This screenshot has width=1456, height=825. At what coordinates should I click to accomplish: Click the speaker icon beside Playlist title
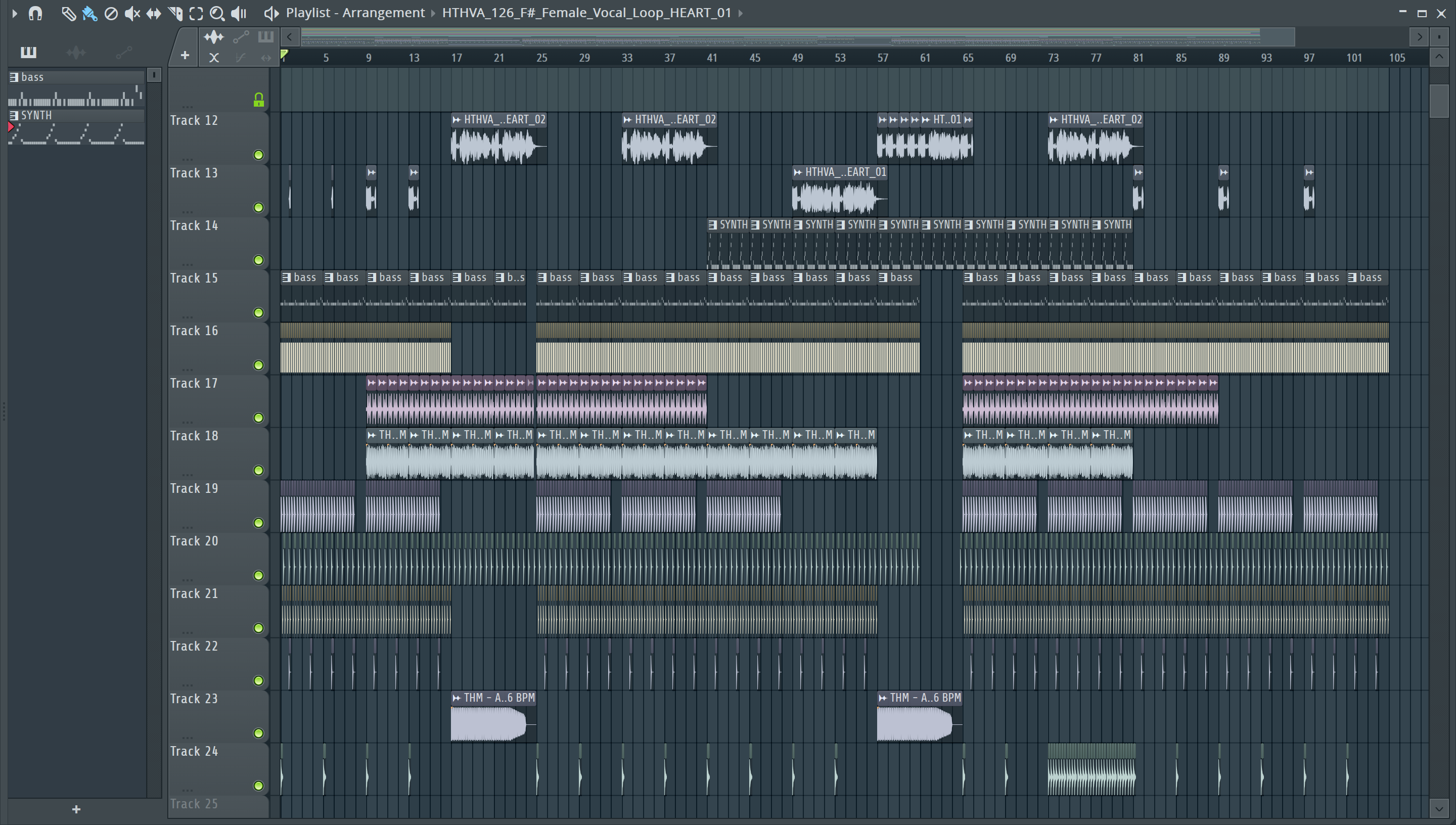tap(271, 13)
